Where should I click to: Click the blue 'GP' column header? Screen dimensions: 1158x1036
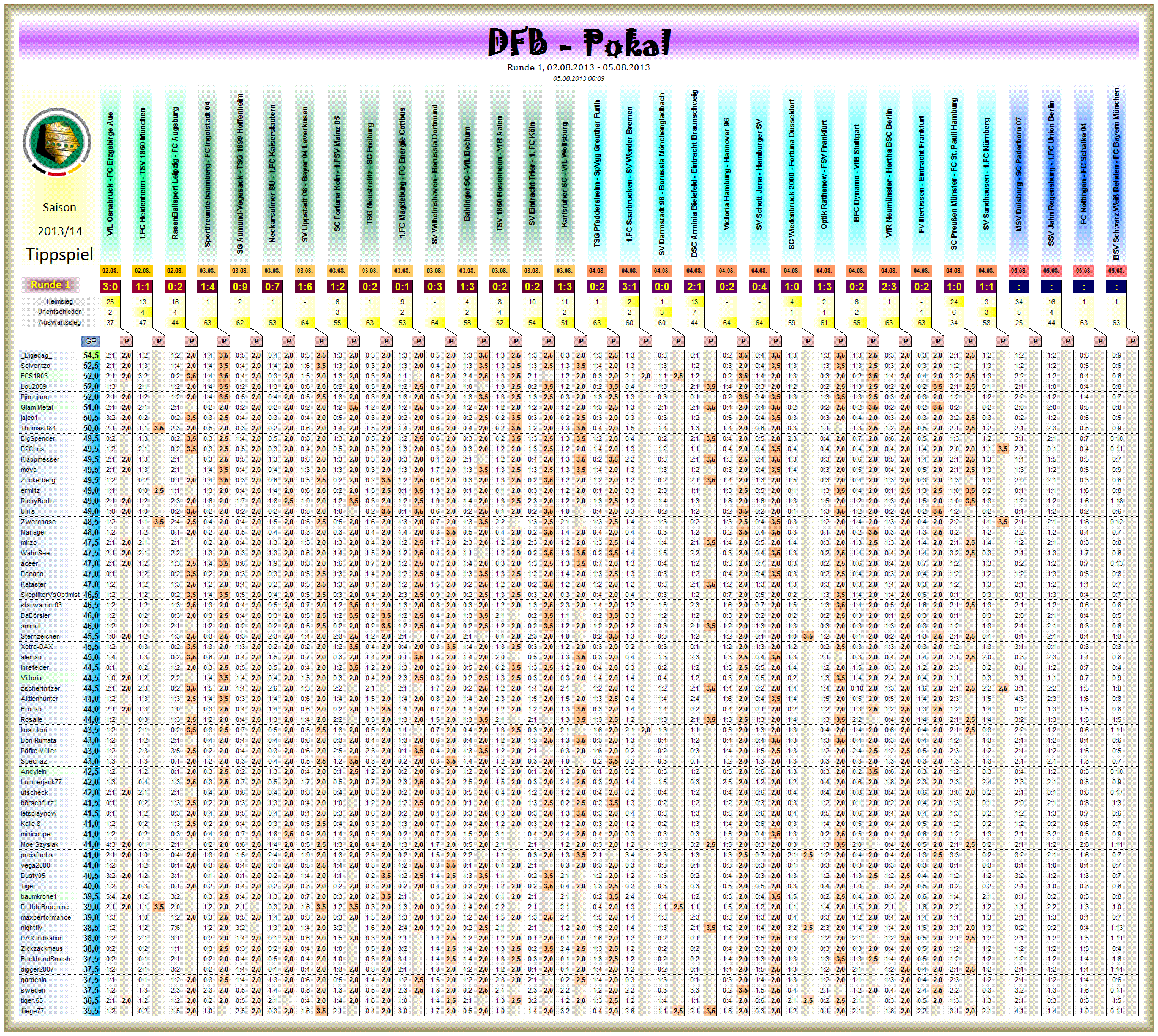(91, 341)
